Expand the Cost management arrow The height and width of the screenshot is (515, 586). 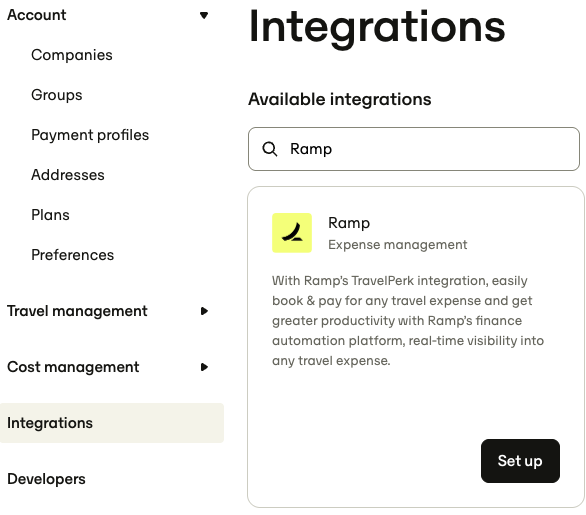click(204, 367)
